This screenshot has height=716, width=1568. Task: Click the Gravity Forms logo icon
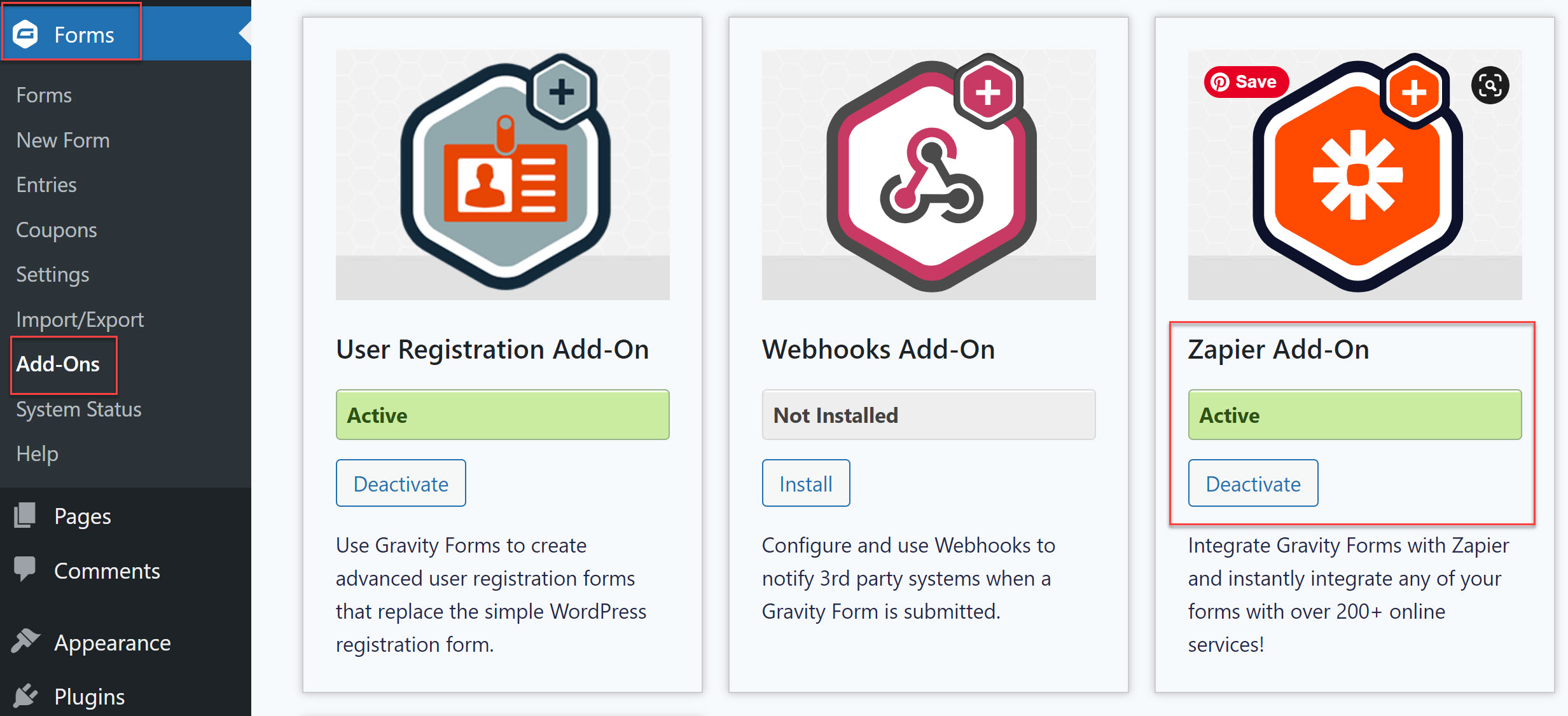pos(26,34)
